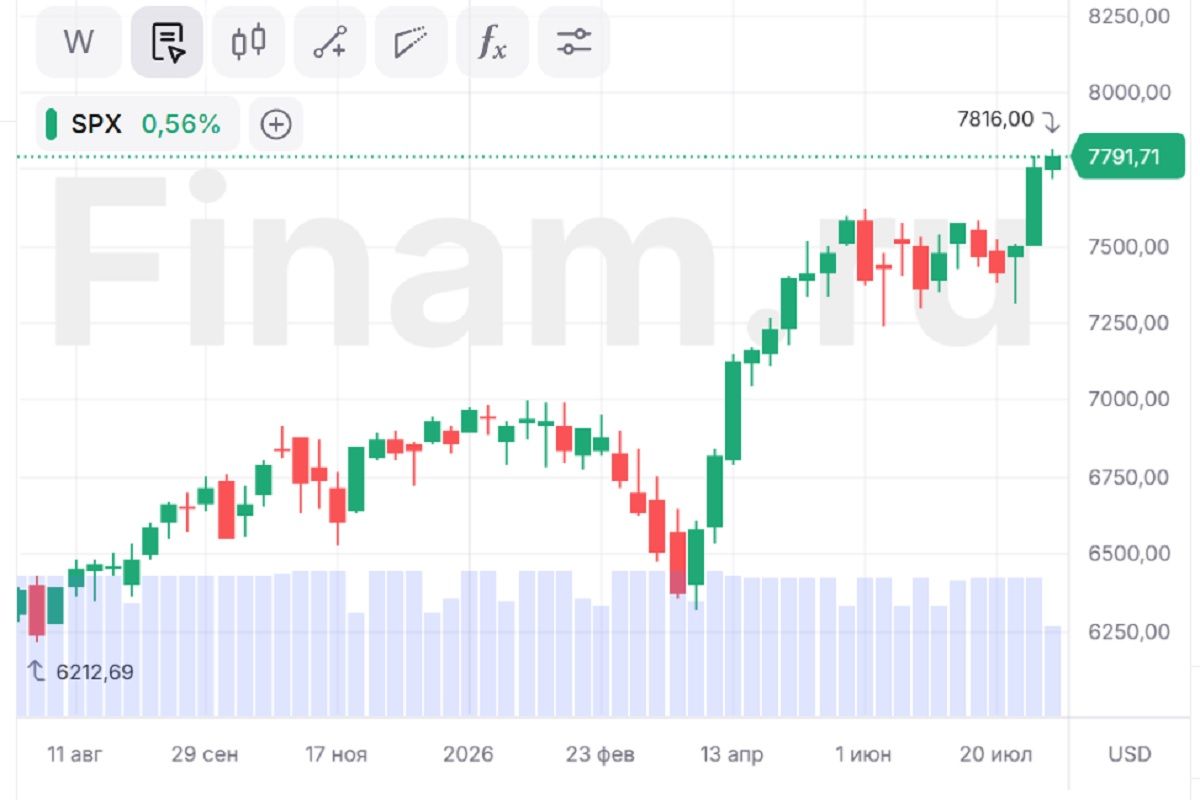
Task: Add a symbol with the plus icon
Action: pos(276,124)
